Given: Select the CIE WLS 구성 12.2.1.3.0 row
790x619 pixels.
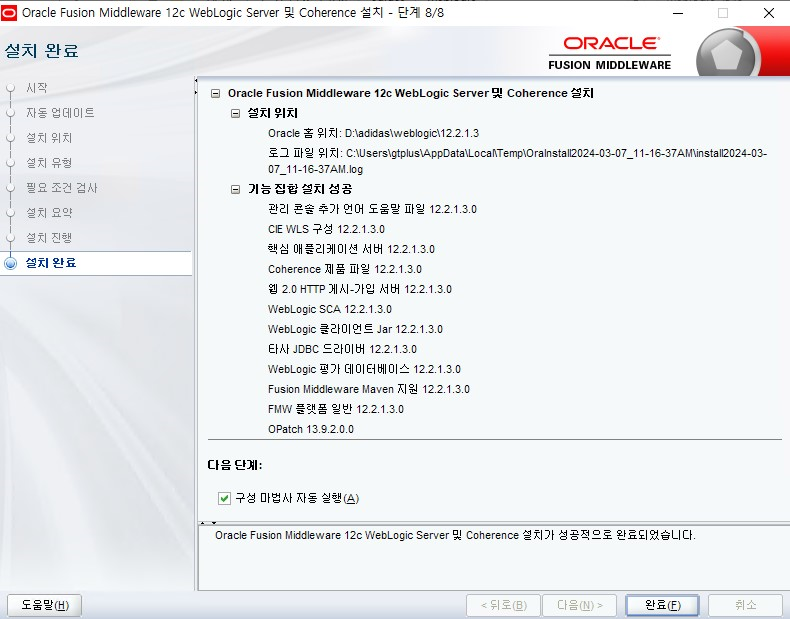Looking at the screenshot, I should point(326,229).
